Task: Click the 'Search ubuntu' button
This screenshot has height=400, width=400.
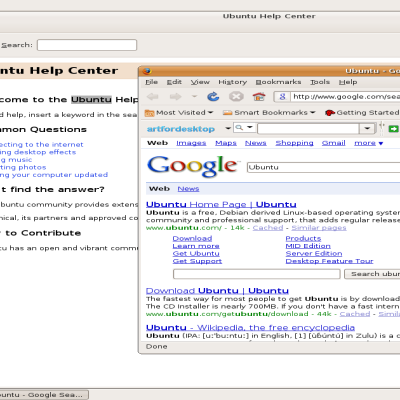Action: tap(372, 274)
